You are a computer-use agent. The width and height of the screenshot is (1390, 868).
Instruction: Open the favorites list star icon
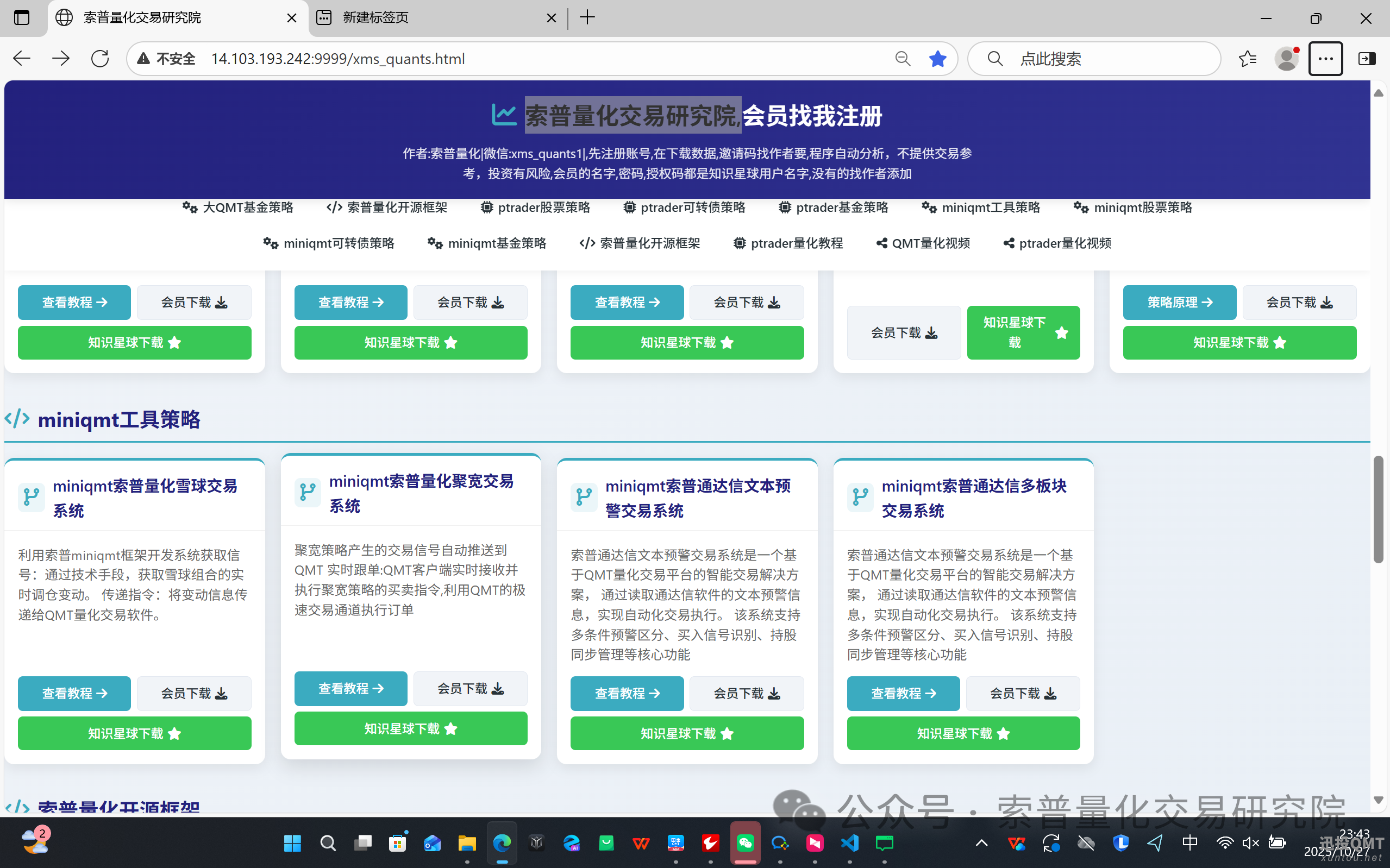click(x=1247, y=59)
